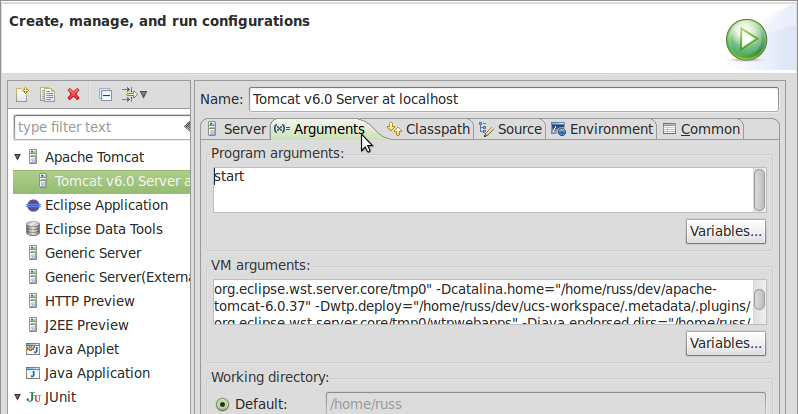Click the green Run icon in header
This screenshot has width=798, height=414.
click(x=746, y=39)
